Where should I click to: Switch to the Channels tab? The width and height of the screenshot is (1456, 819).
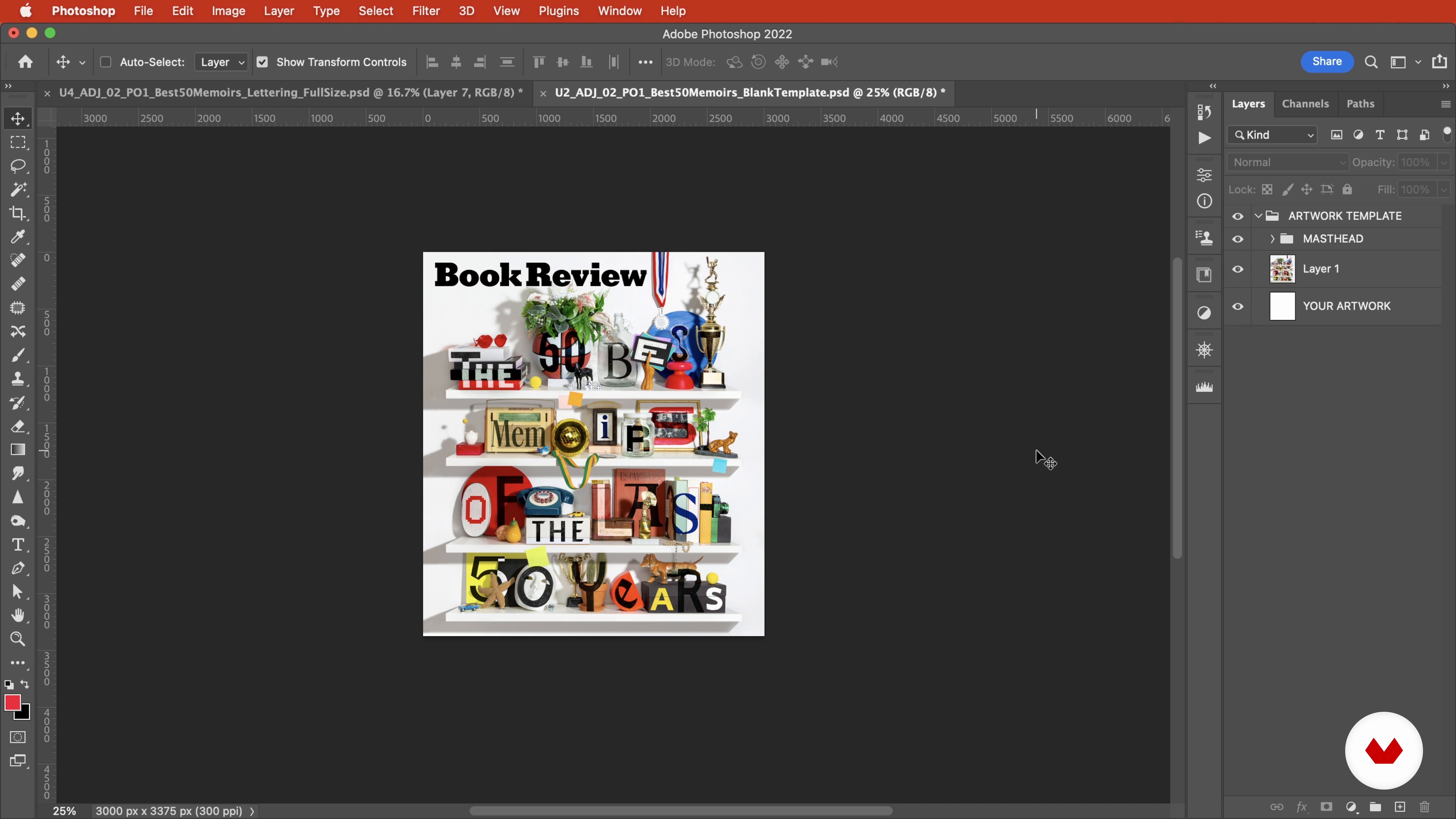(x=1305, y=104)
